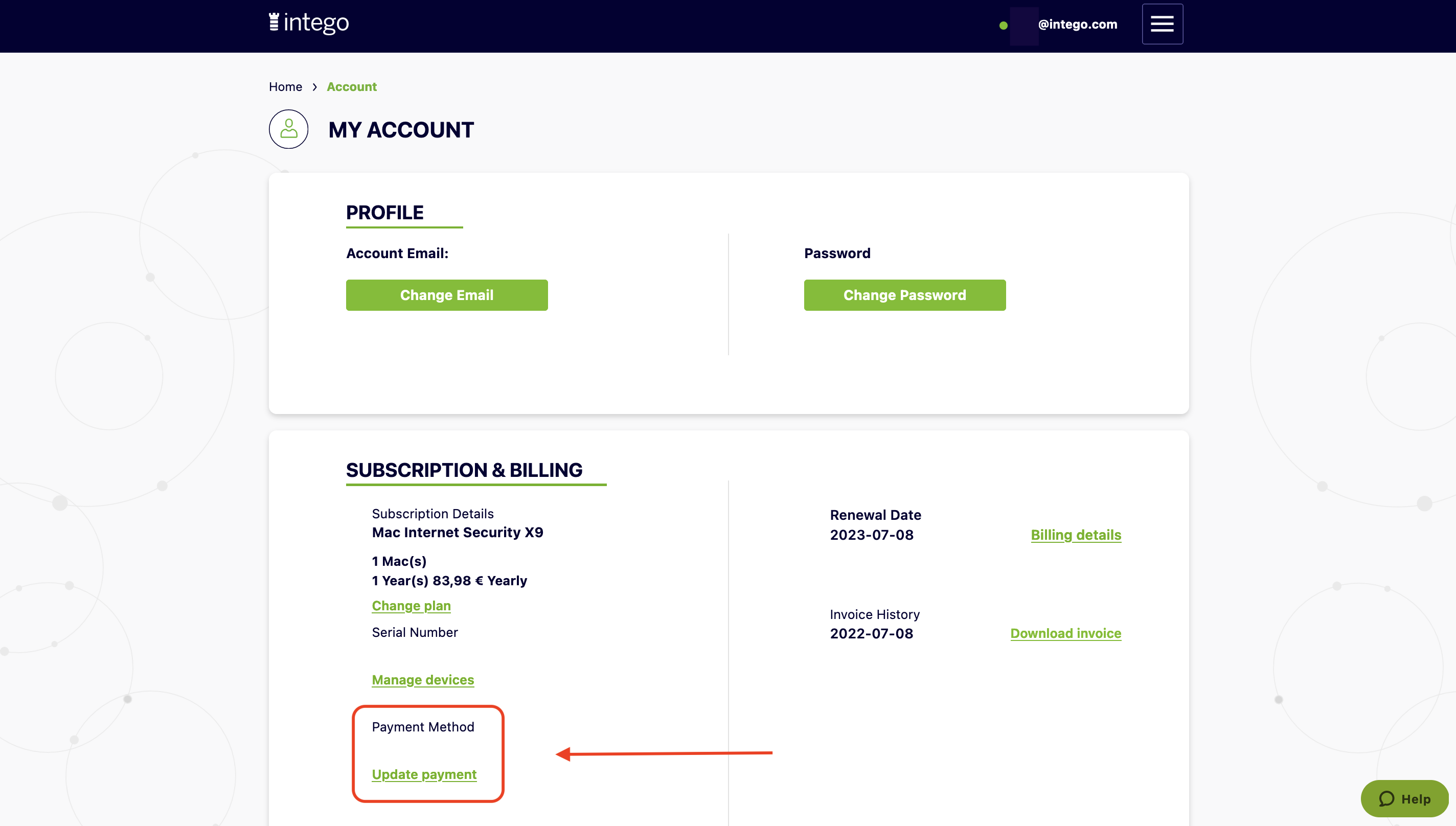1456x826 pixels.
Task: Open the Change plan link
Action: click(x=411, y=605)
